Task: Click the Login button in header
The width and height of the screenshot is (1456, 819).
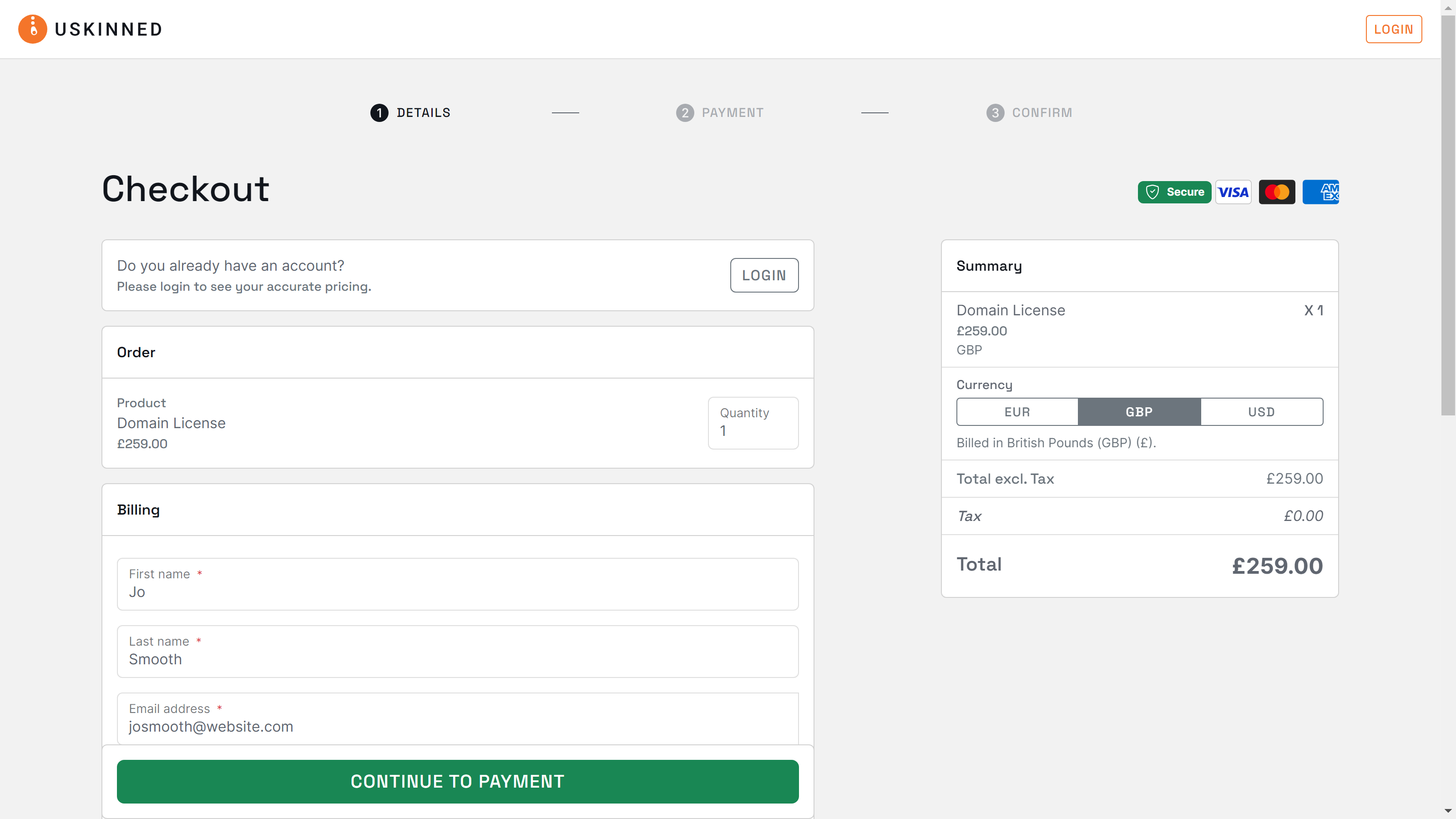Action: pos(1393,29)
